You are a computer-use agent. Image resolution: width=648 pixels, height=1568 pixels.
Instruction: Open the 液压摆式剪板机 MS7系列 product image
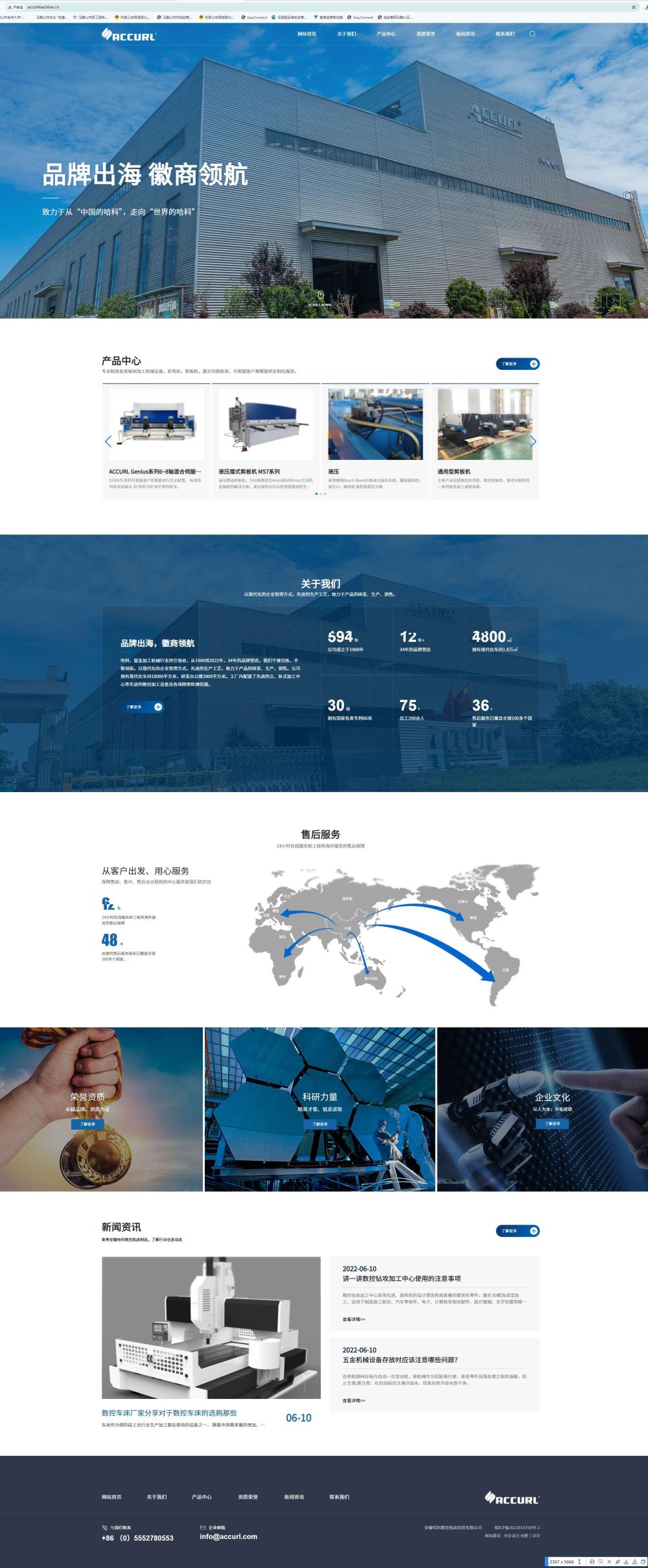tap(266, 424)
